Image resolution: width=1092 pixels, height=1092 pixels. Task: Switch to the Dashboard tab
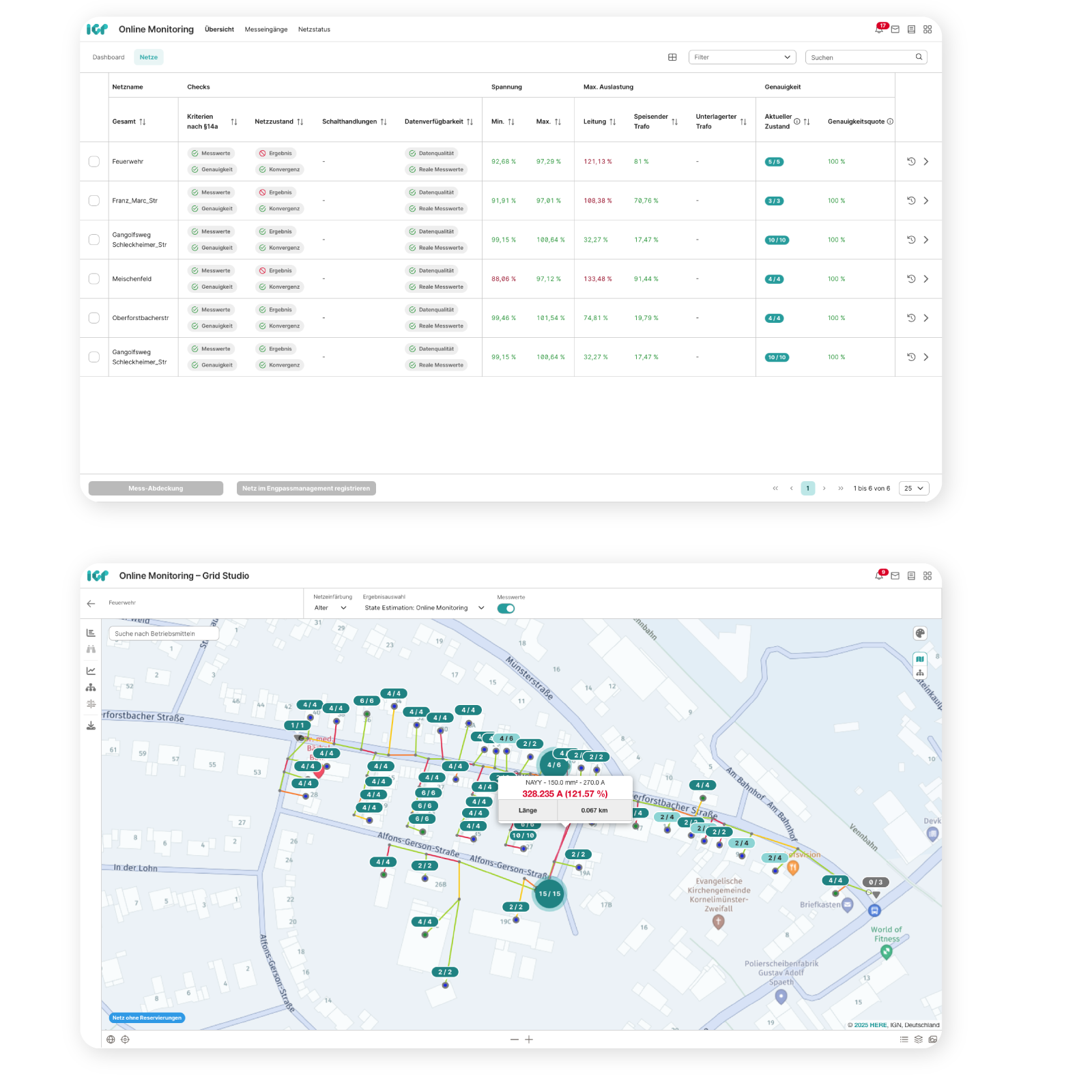coord(109,57)
